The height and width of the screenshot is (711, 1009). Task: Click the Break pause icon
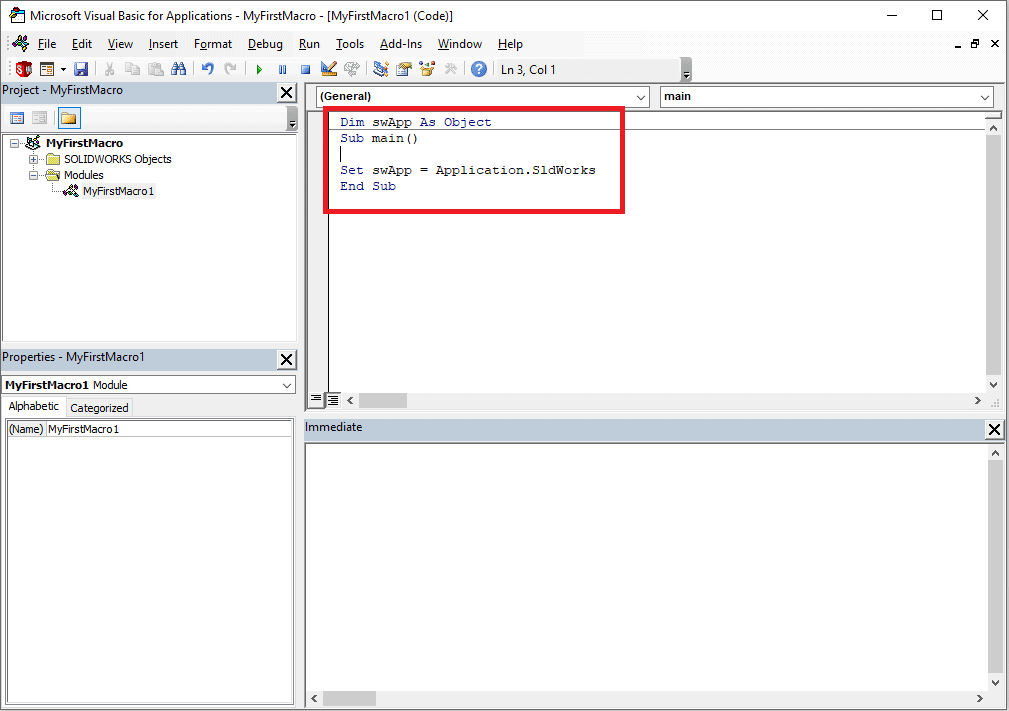pos(282,69)
